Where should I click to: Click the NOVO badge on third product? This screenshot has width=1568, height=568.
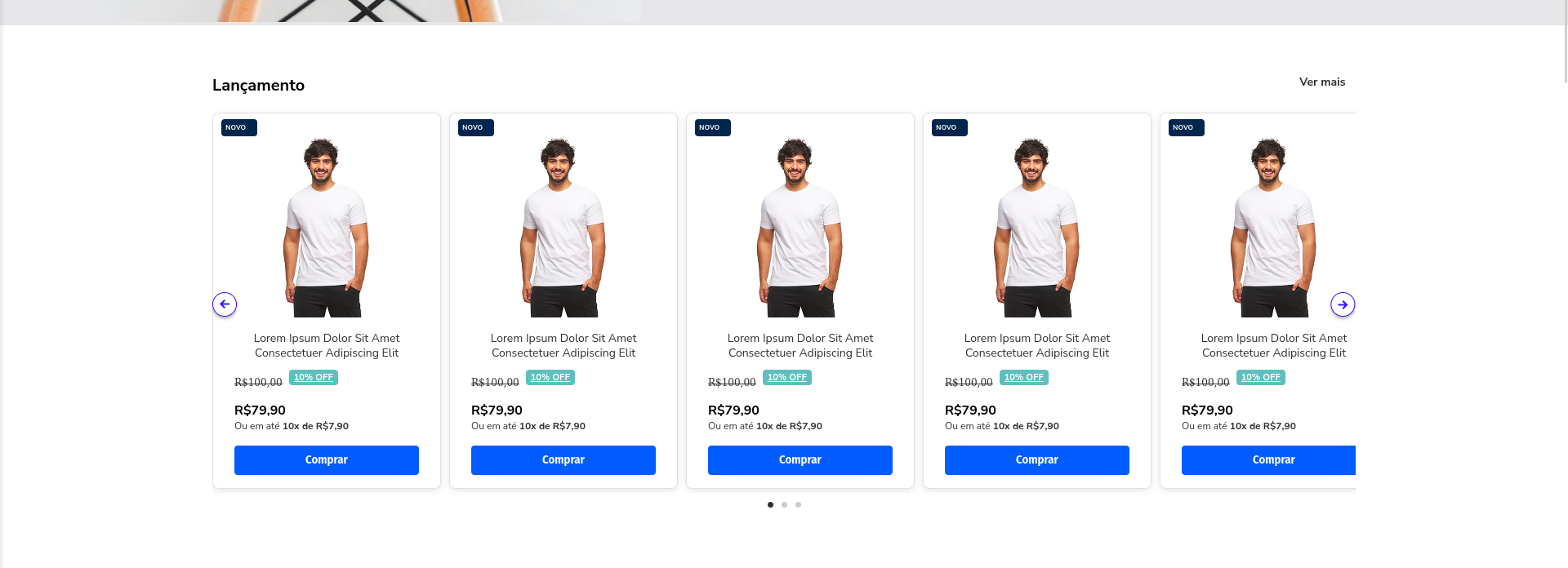point(713,127)
